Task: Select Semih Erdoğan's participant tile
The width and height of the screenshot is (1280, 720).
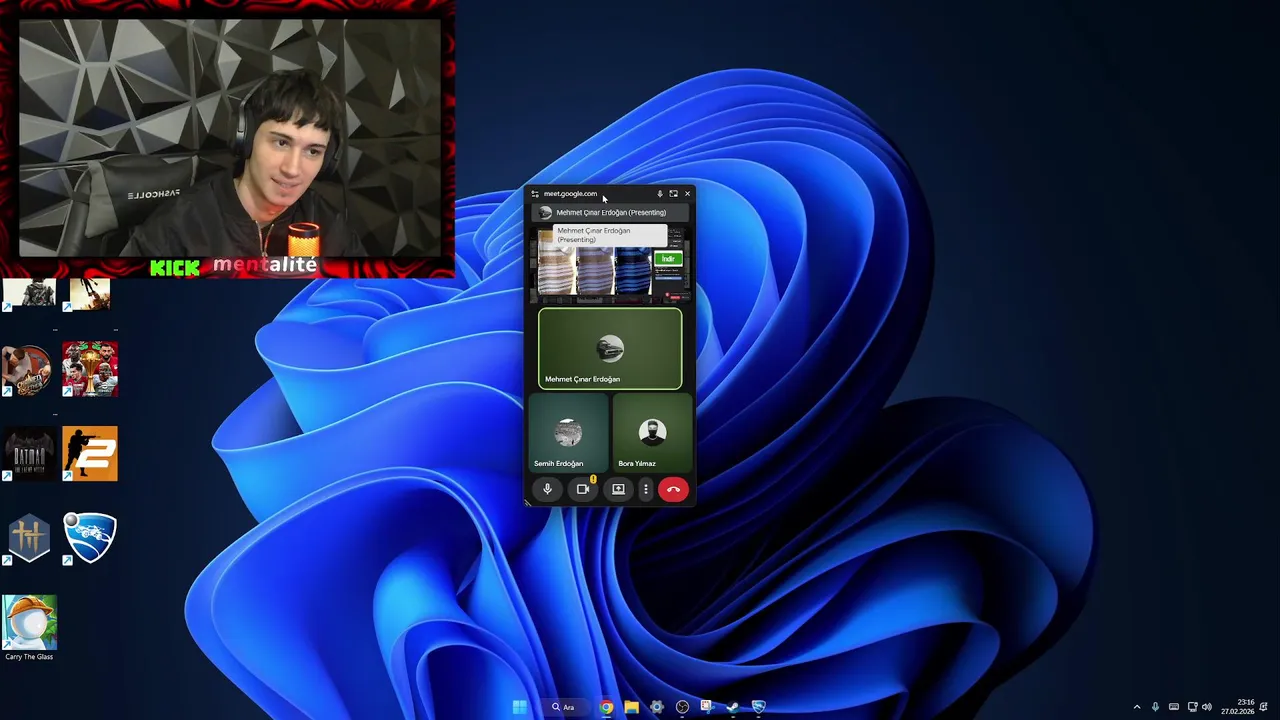Action: 568,432
